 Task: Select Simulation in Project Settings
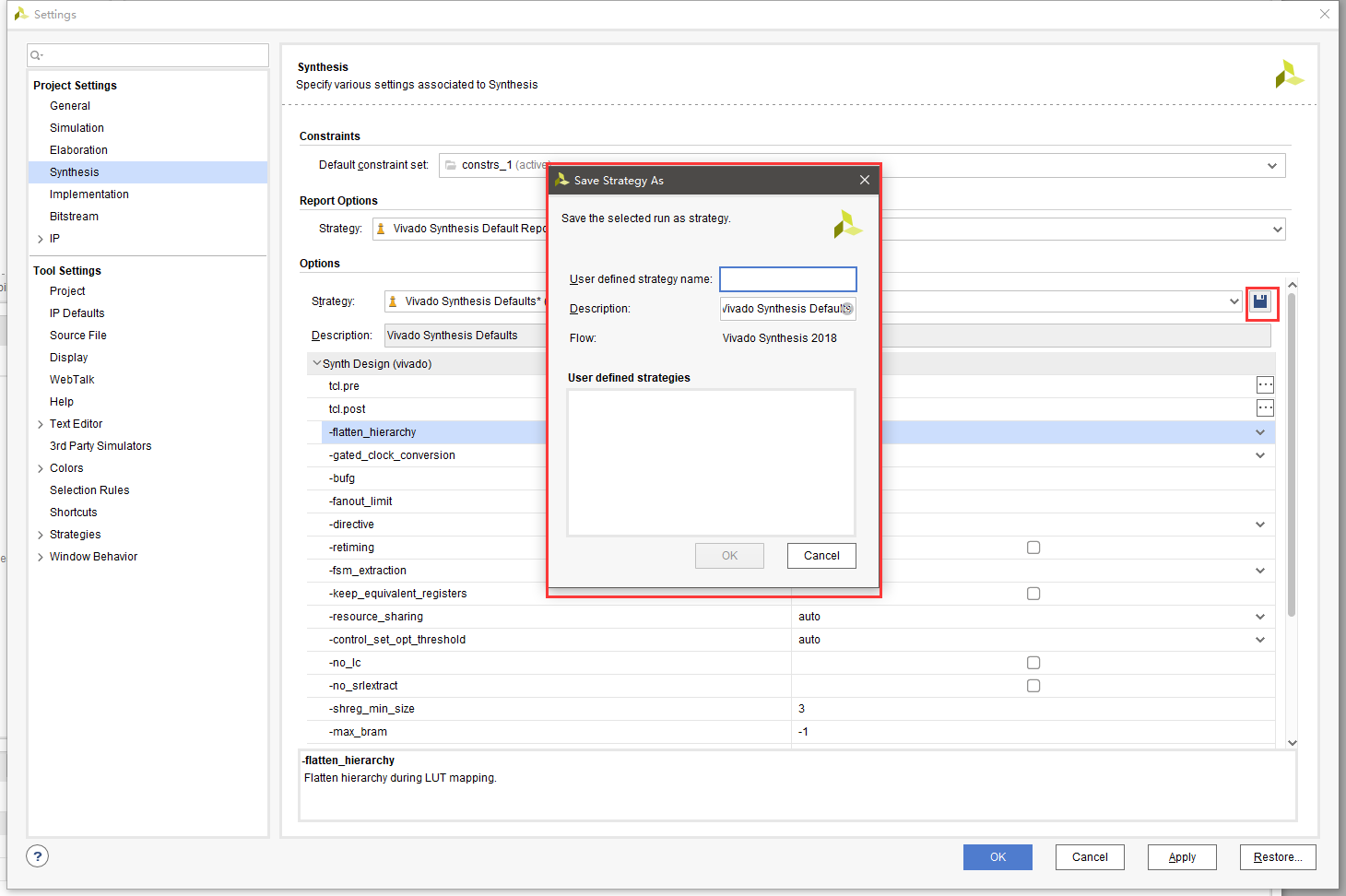77,128
